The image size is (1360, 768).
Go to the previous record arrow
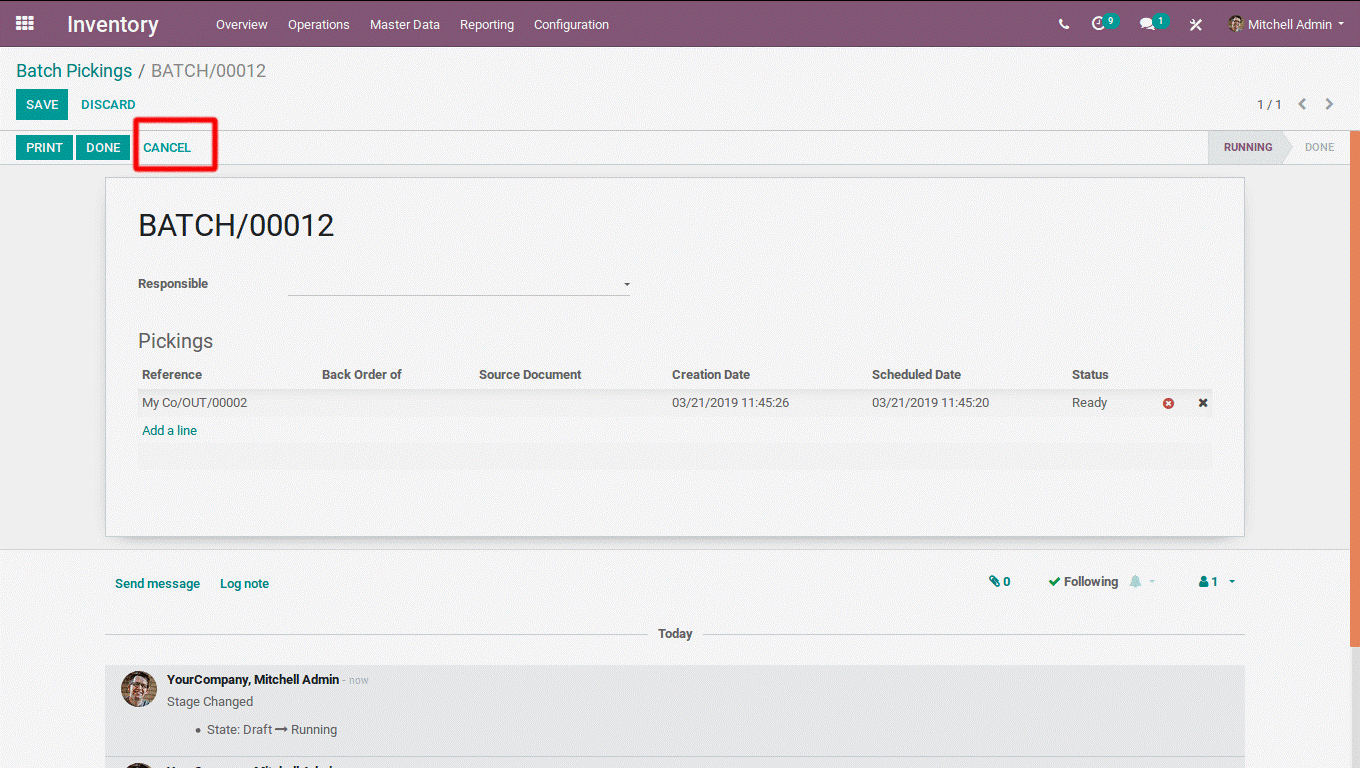1302,104
